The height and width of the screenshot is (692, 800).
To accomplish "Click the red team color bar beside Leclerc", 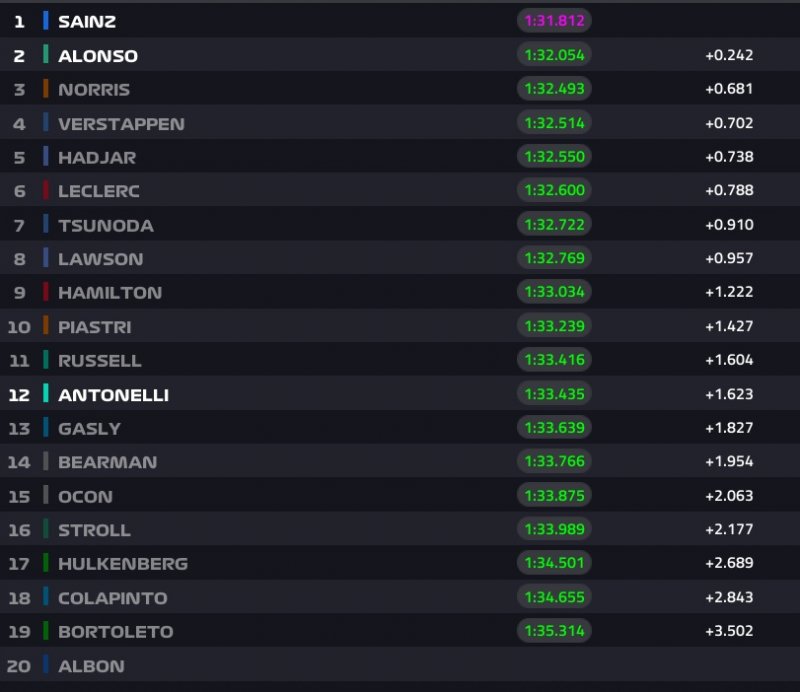I will coord(46,191).
